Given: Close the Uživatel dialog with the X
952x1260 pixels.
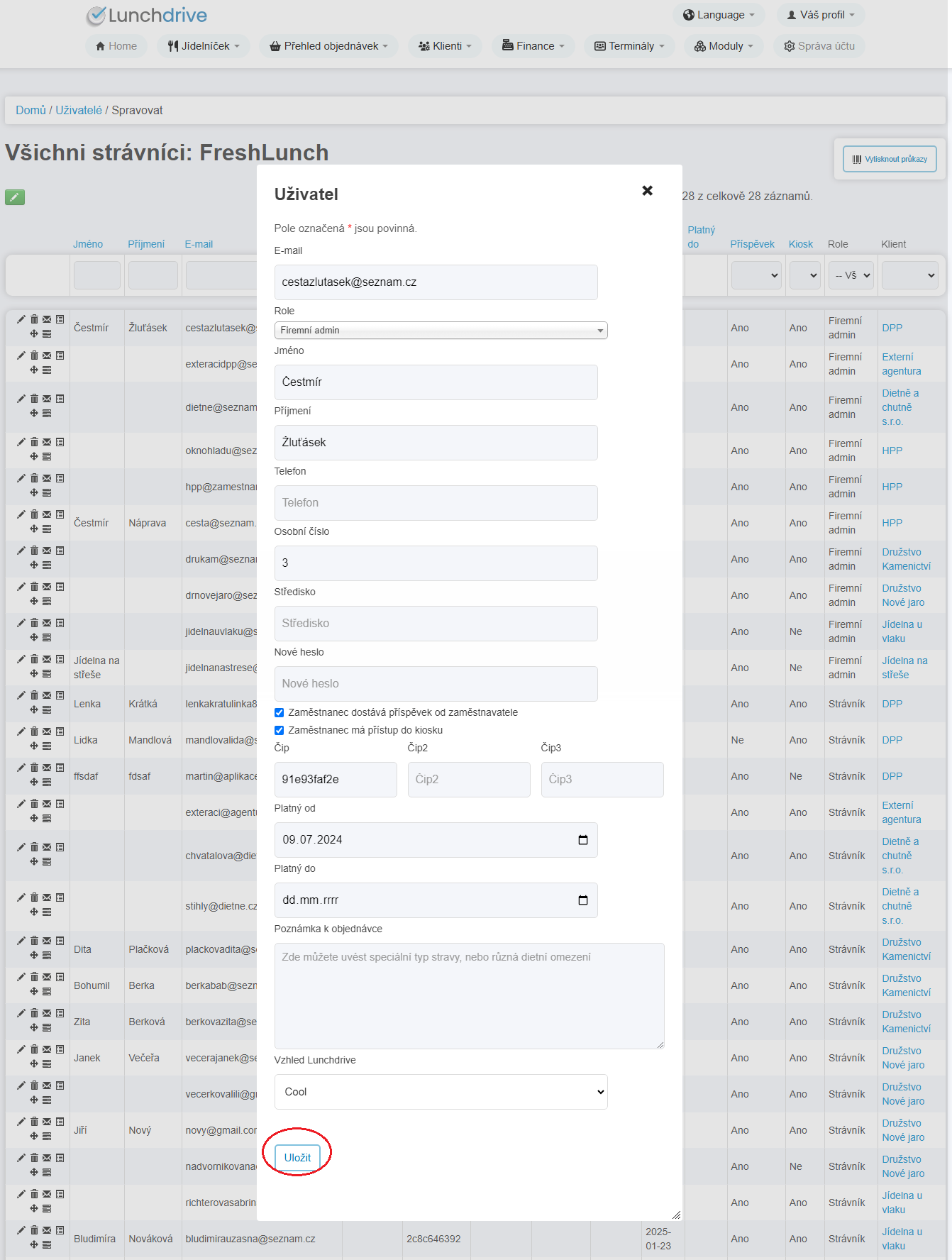Looking at the screenshot, I should click(647, 191).
